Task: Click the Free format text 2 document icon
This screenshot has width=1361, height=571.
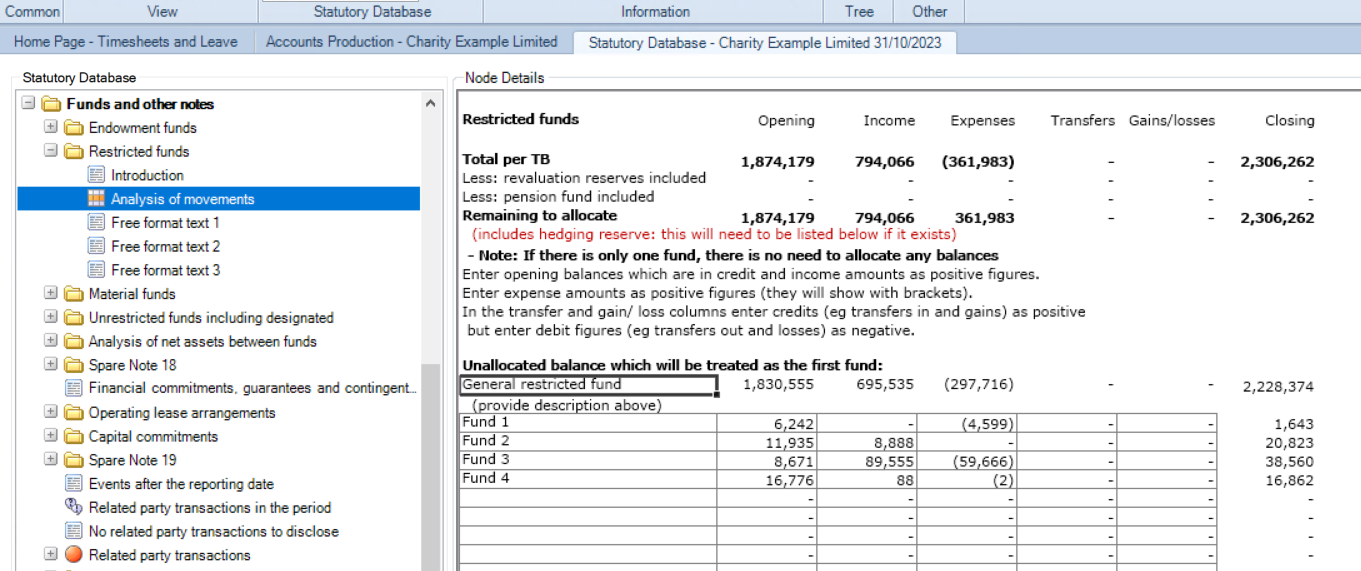Action: [x=96, y=246]
